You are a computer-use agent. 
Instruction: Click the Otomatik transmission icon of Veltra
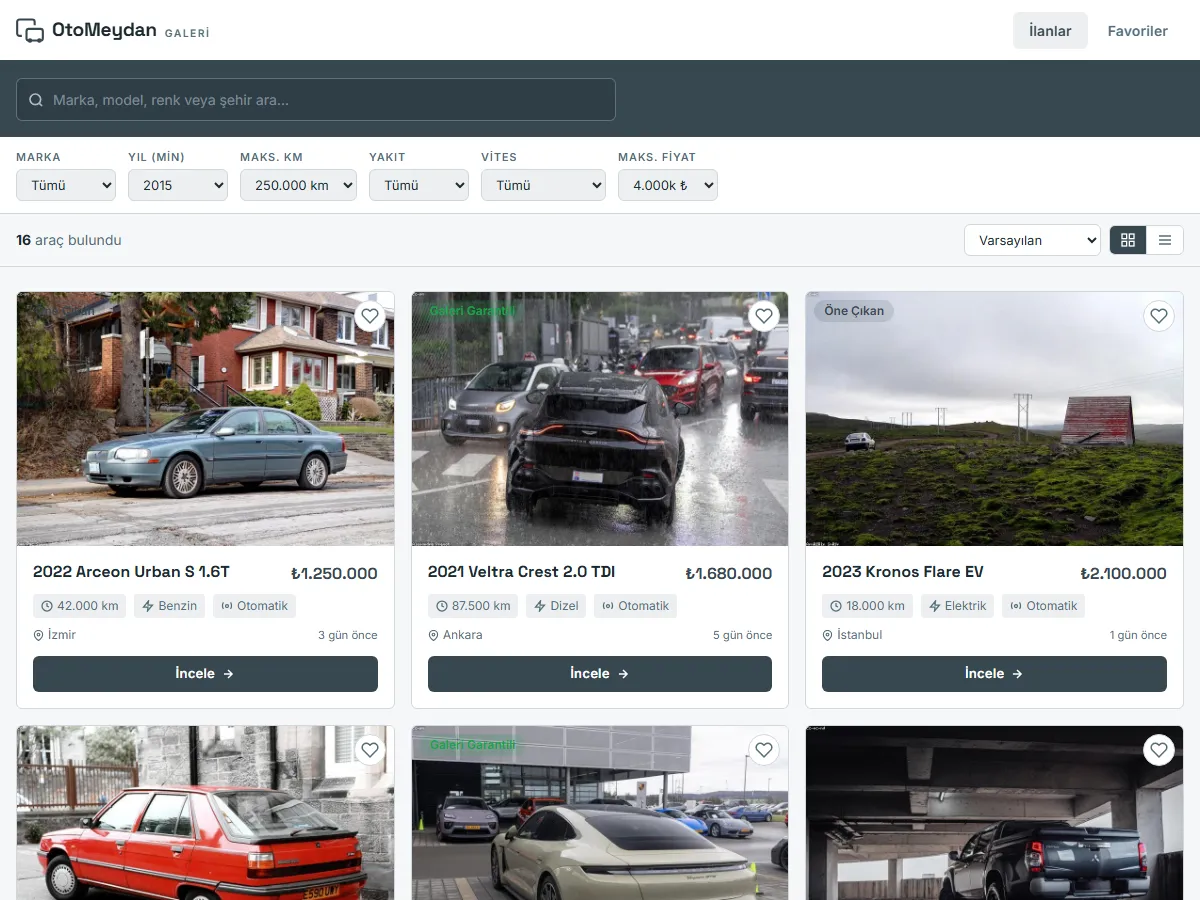tap(608, 606)
